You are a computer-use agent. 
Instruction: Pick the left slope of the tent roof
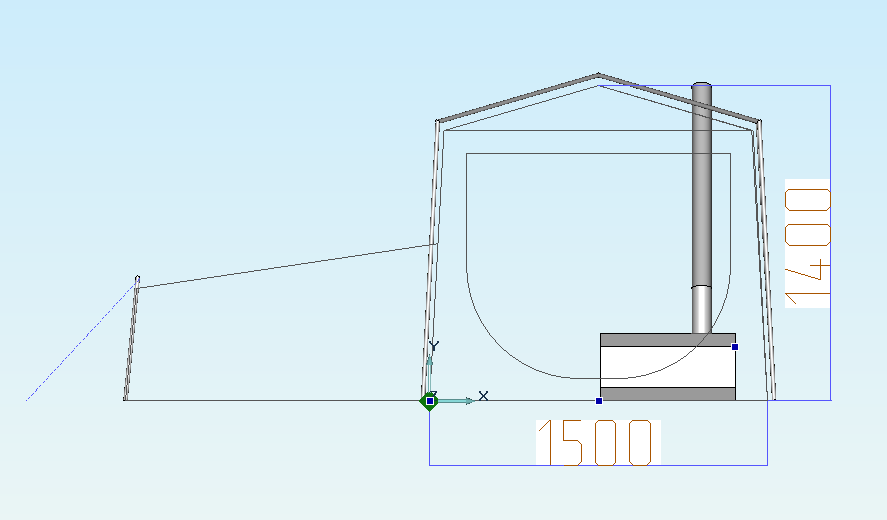point(516,98)
